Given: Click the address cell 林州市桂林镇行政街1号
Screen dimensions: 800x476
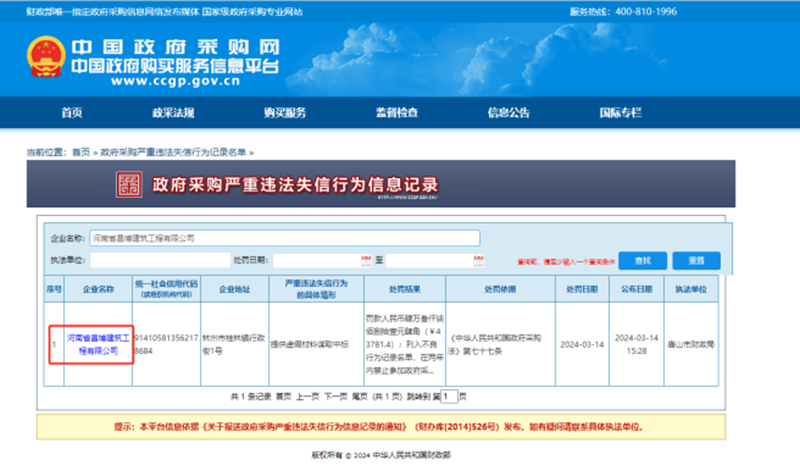Looking at the screenshot, I should pyautogui.click(x=234, y=344).
